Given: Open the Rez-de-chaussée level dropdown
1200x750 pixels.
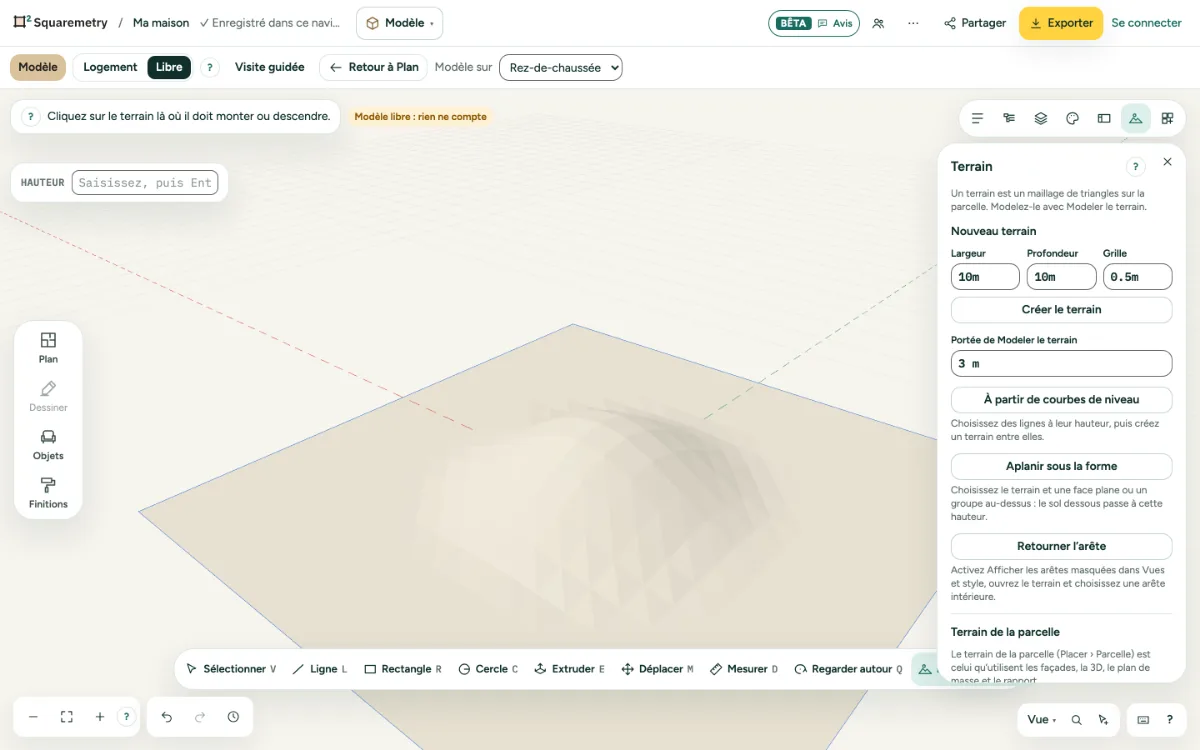Looking at the screenshot, I should pyautogui.click(x=561, y=67).
